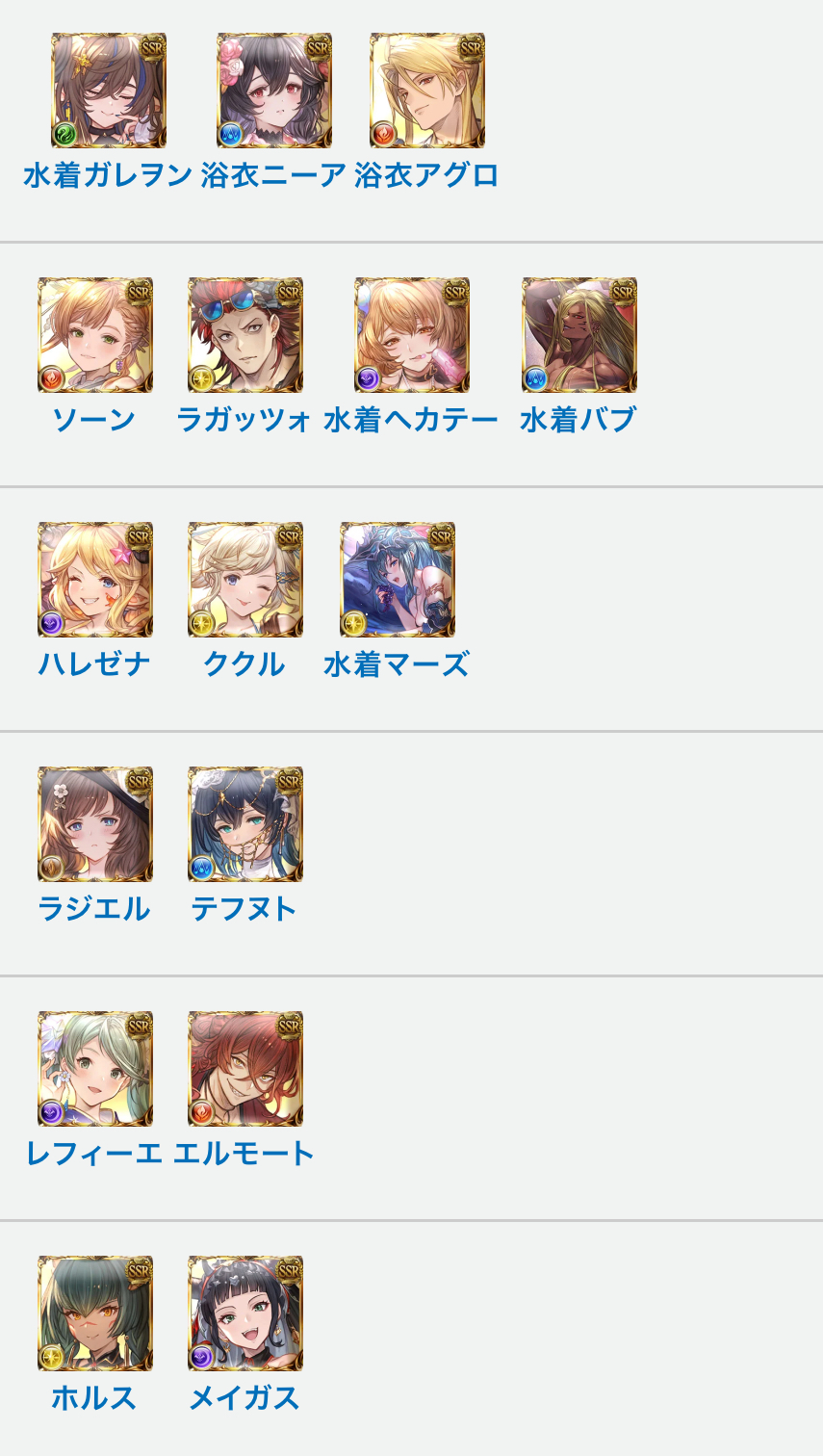
Task: Select the レフィーエ character thumbnail
Action: [95, 1069]
